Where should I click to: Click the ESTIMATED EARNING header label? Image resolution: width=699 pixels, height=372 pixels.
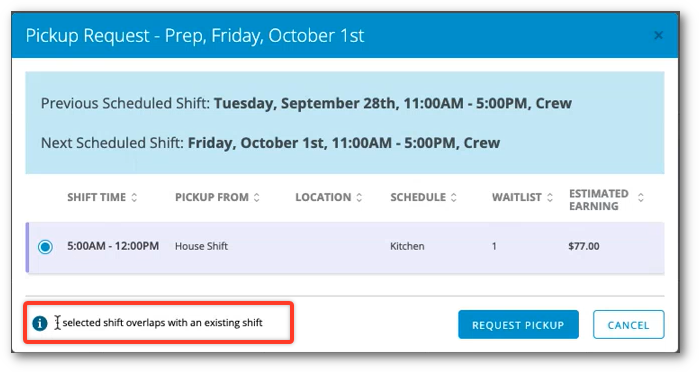point(599,200)
